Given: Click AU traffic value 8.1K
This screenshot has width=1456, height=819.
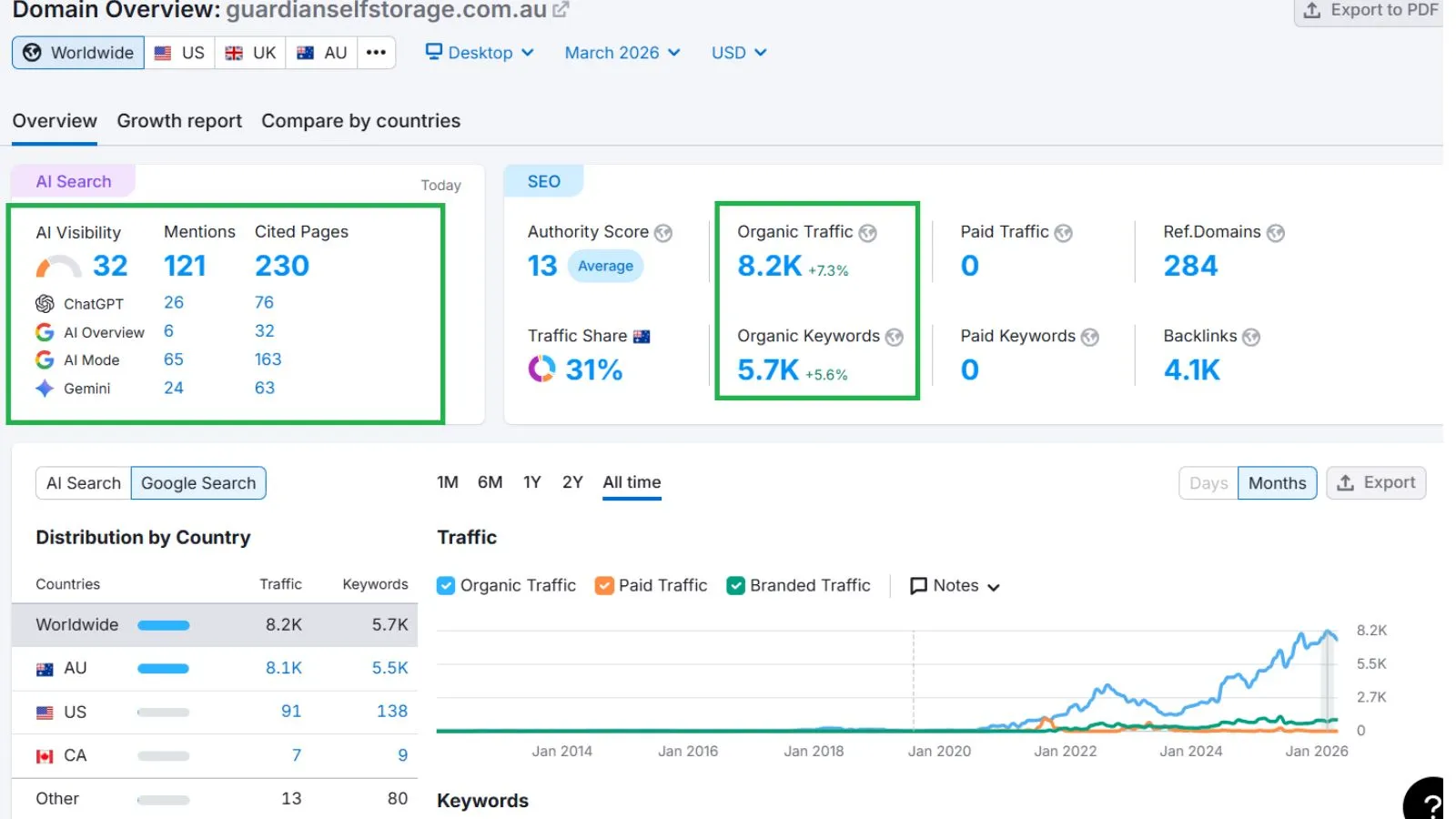Looking at the screenshot, I should tap(284, 669).
